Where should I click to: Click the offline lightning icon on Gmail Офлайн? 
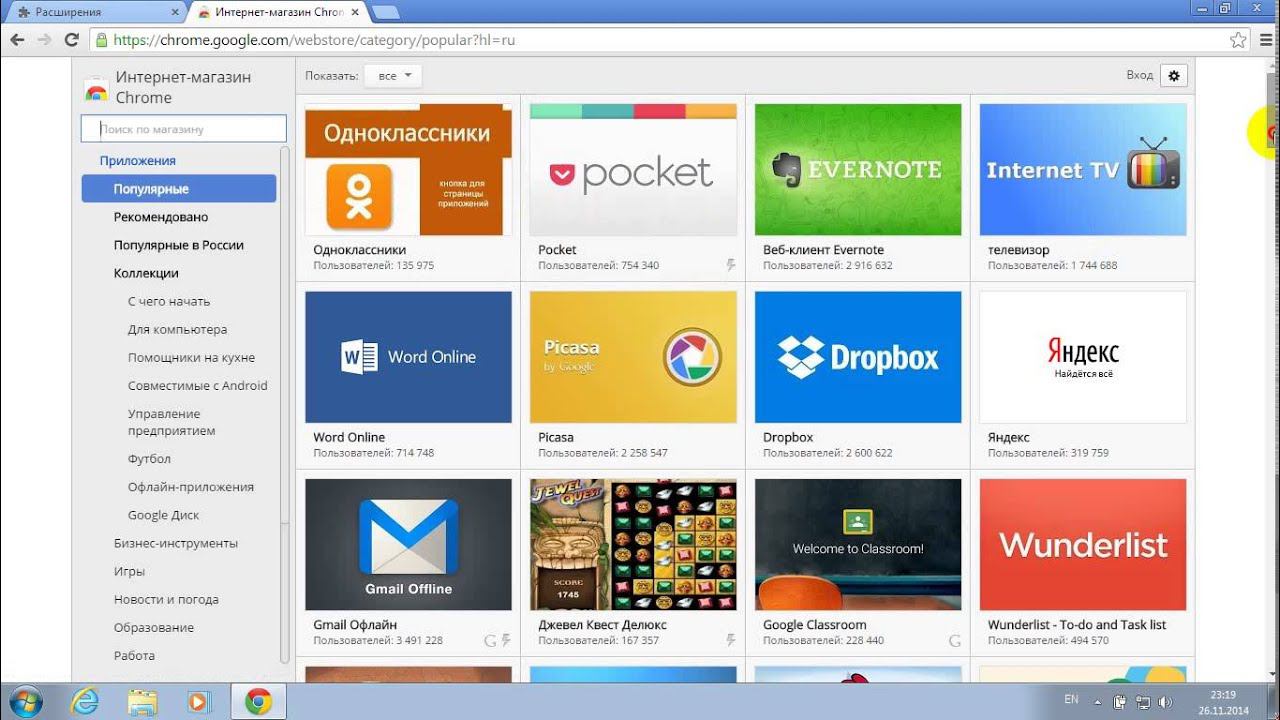[x=506, y=640]
